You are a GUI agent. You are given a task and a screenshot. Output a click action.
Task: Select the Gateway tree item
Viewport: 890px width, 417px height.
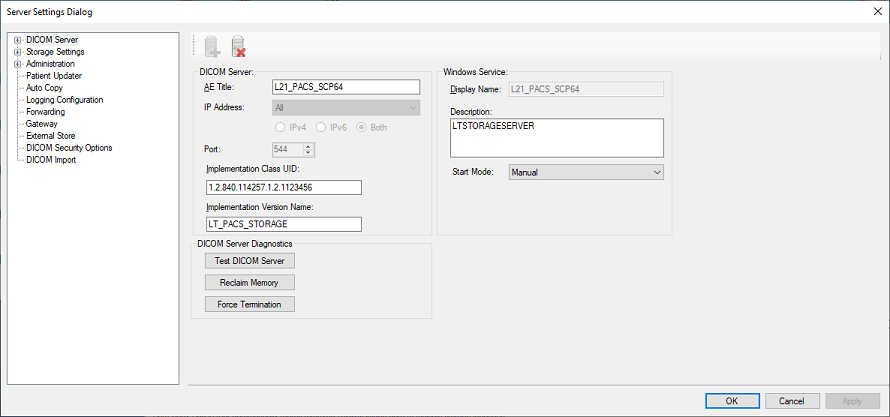click(42, 124)
